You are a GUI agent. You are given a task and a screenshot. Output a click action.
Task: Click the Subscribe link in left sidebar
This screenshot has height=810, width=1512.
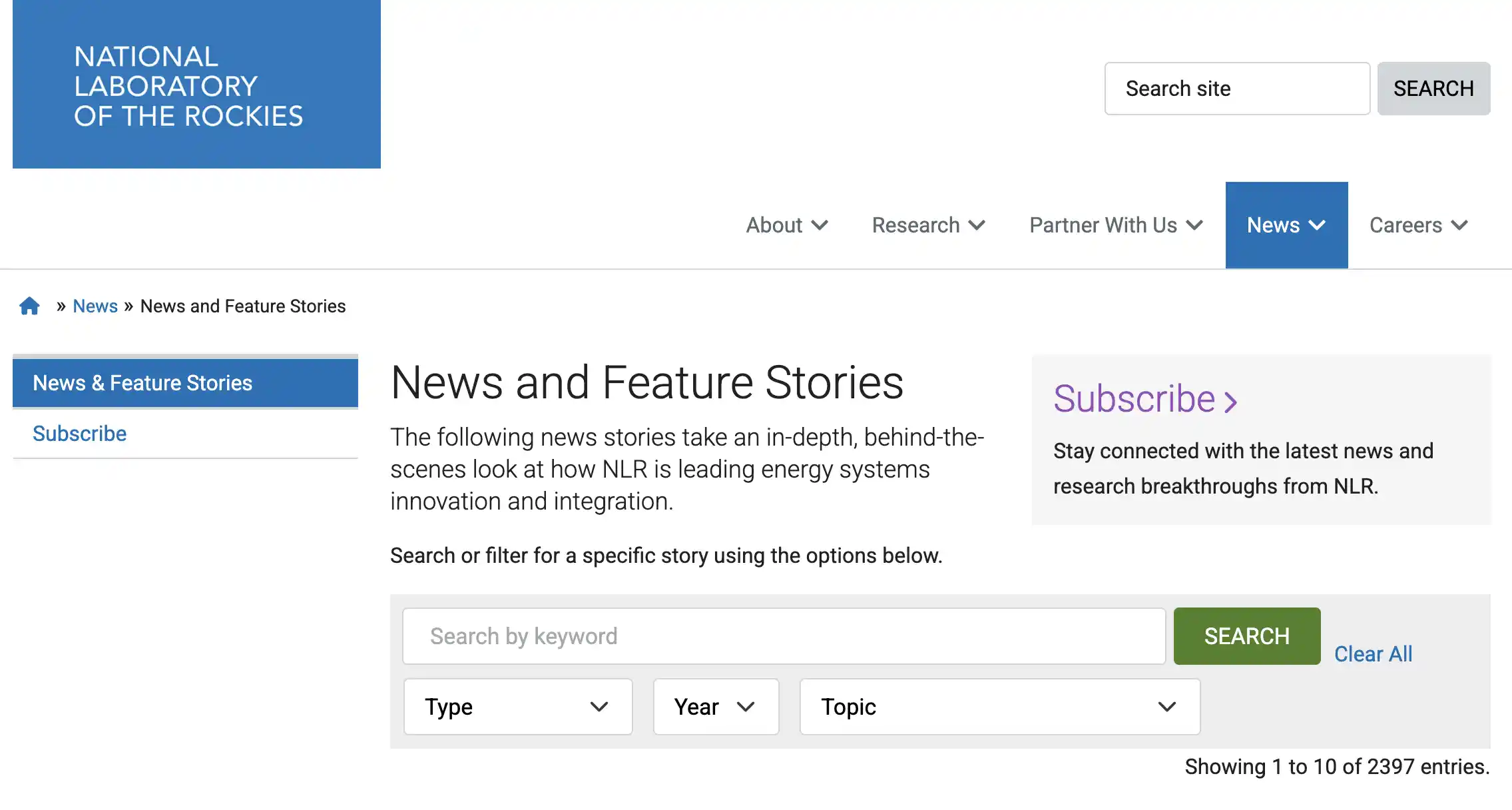[x=80, y=434]
